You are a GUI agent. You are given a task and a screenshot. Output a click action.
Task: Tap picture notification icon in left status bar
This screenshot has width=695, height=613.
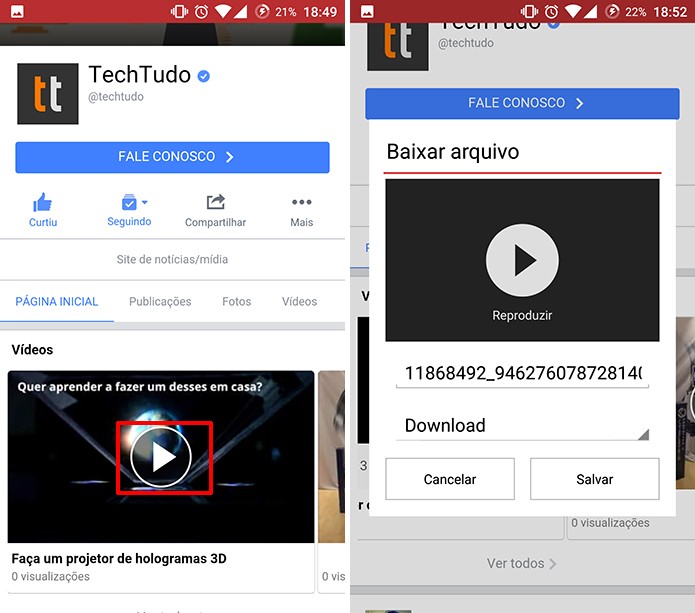(x=17, y=12)
